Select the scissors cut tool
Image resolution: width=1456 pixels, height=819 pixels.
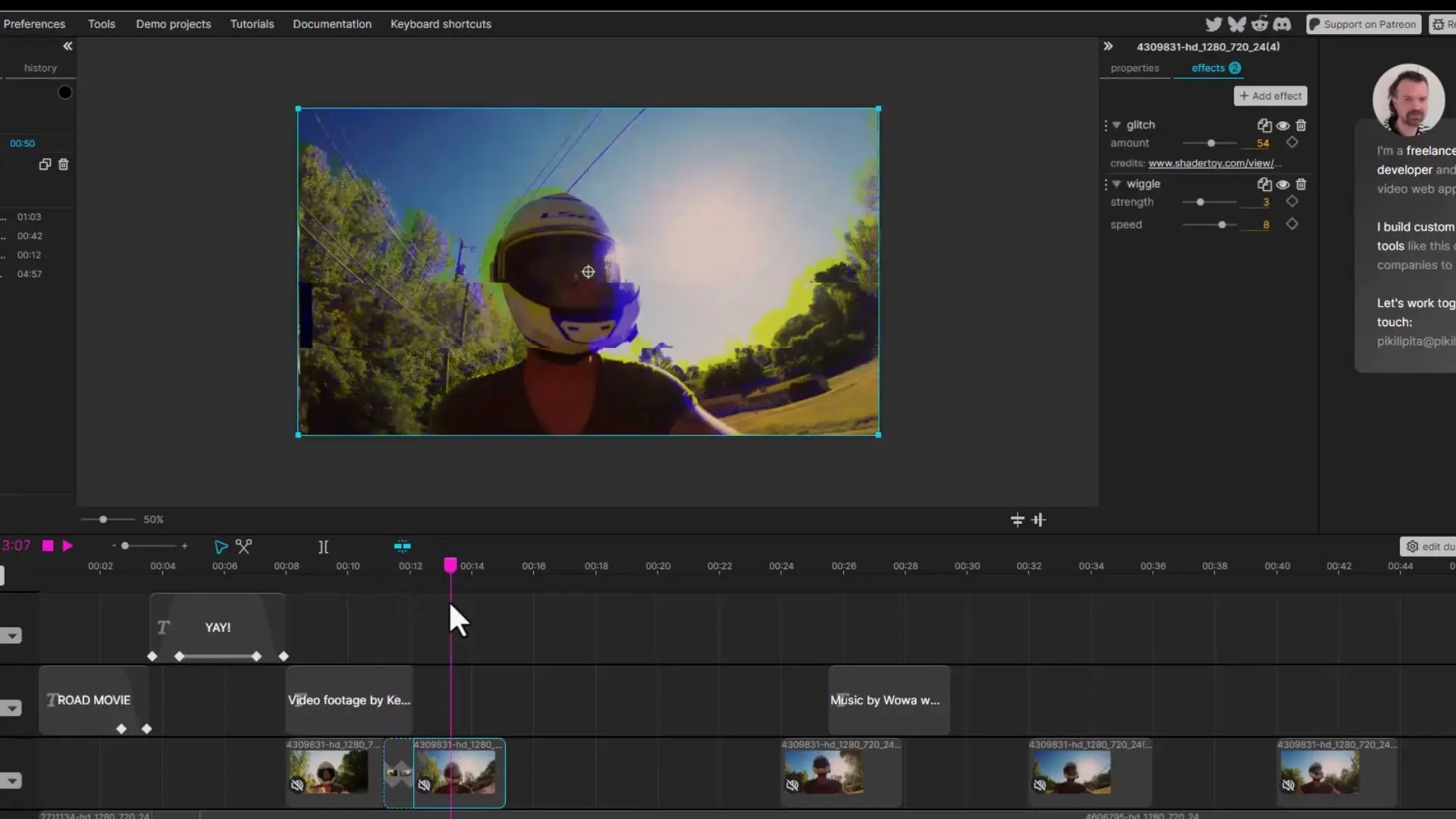tap(244, 546)
